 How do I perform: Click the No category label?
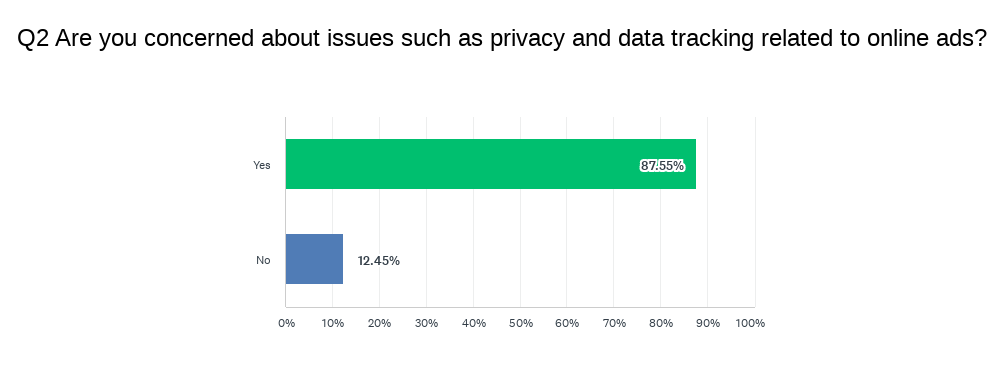tap(263, 260)
